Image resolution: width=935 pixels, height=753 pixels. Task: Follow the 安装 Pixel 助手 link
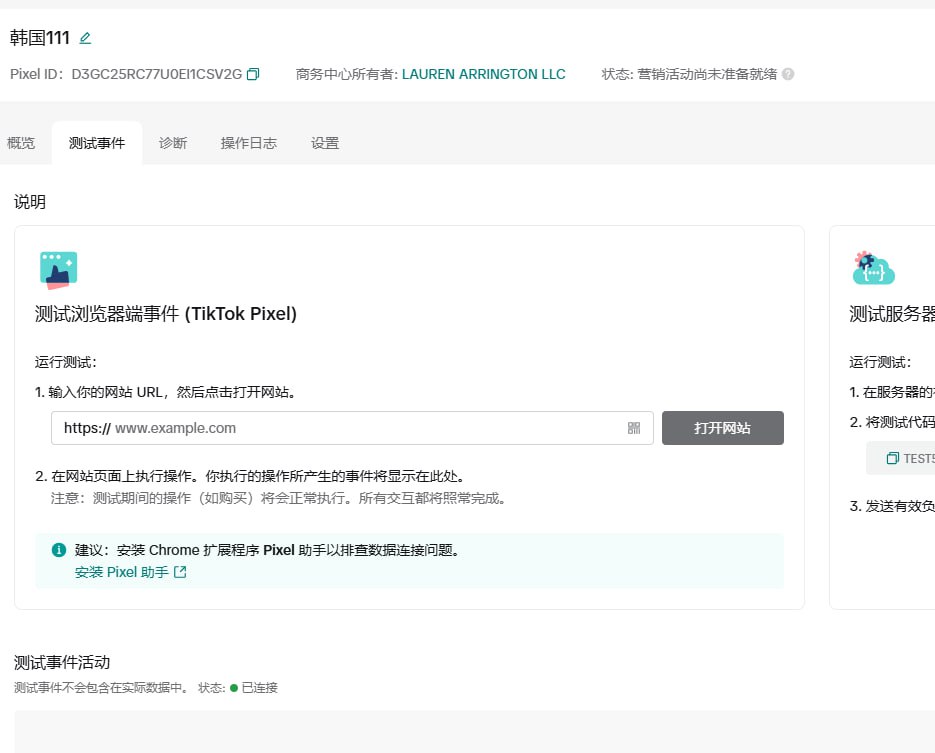click(x=130, y=573)
